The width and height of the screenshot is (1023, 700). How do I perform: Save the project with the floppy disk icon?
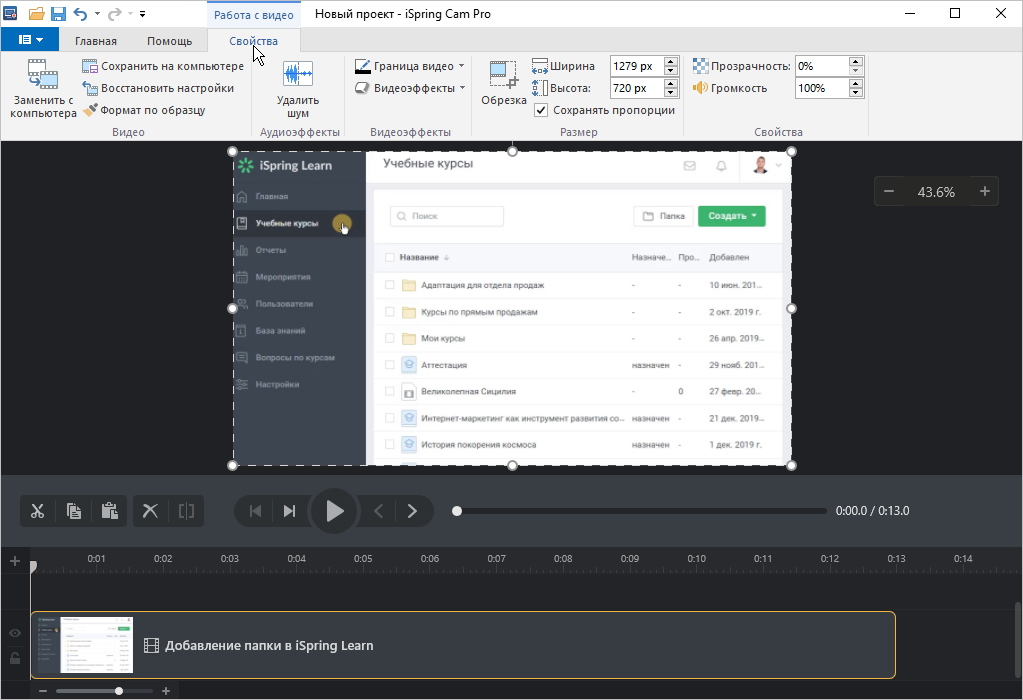[x=58, y=14]
